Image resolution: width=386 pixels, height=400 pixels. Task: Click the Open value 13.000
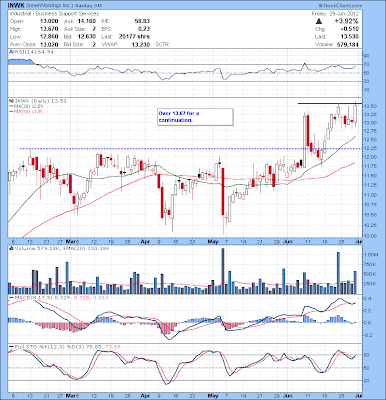point(49,21)
